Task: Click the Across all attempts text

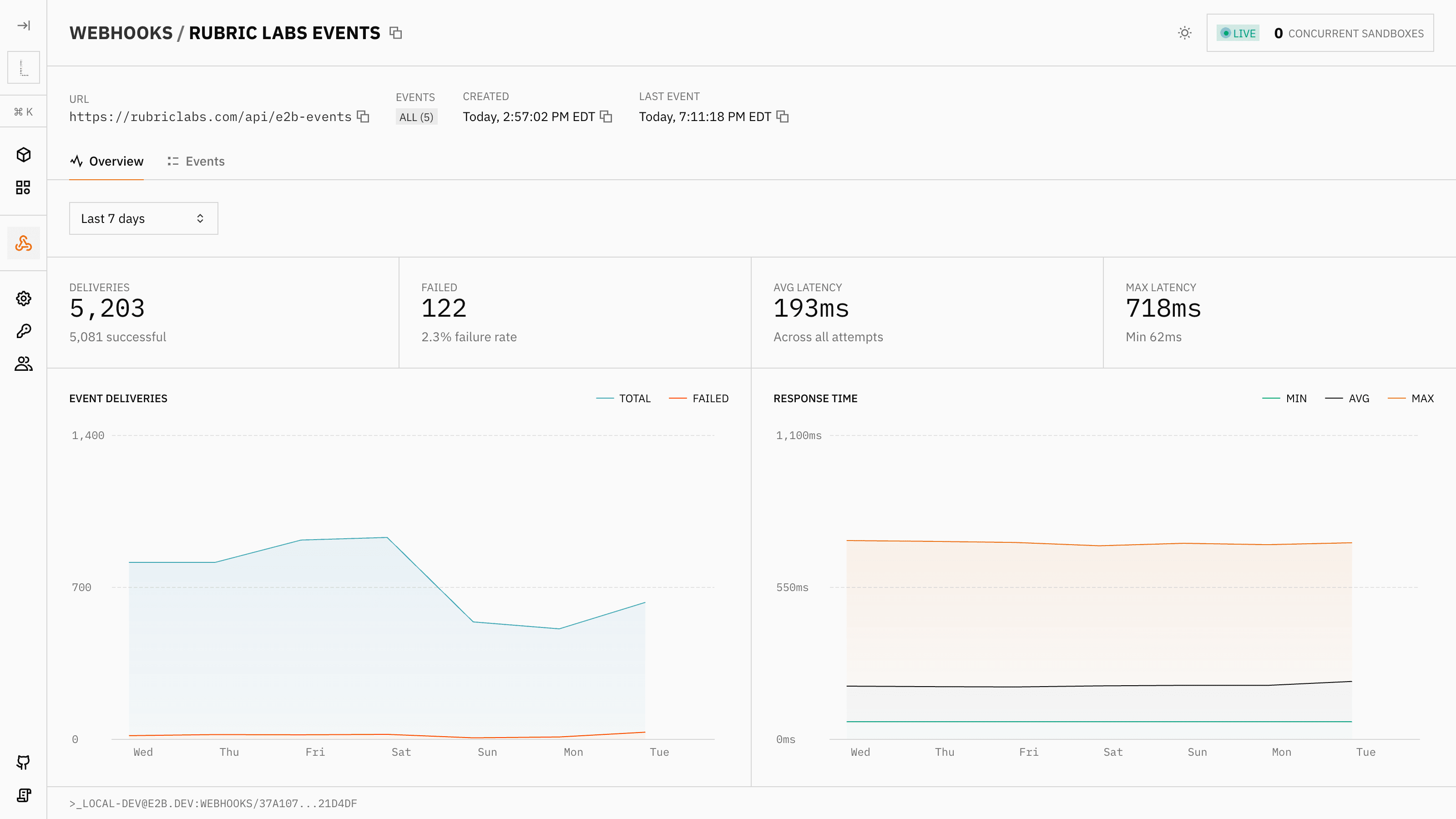Action: [x=828, y=337]
